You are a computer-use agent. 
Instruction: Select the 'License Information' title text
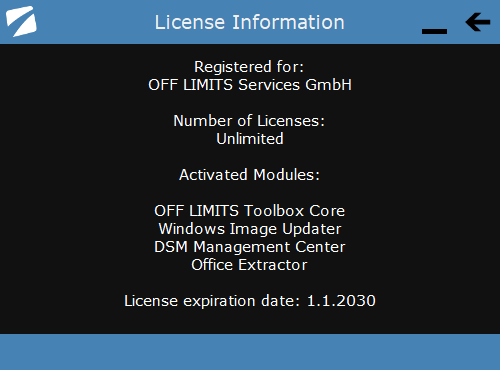coord(250,22)
